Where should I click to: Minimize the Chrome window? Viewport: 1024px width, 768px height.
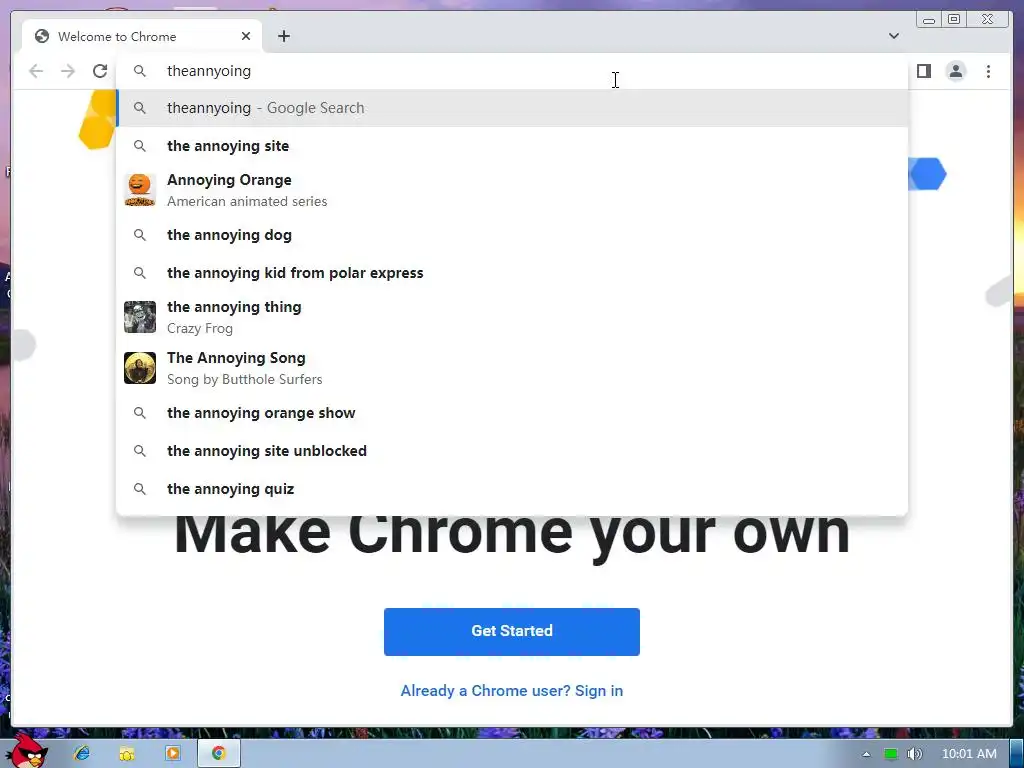(929, 20)
